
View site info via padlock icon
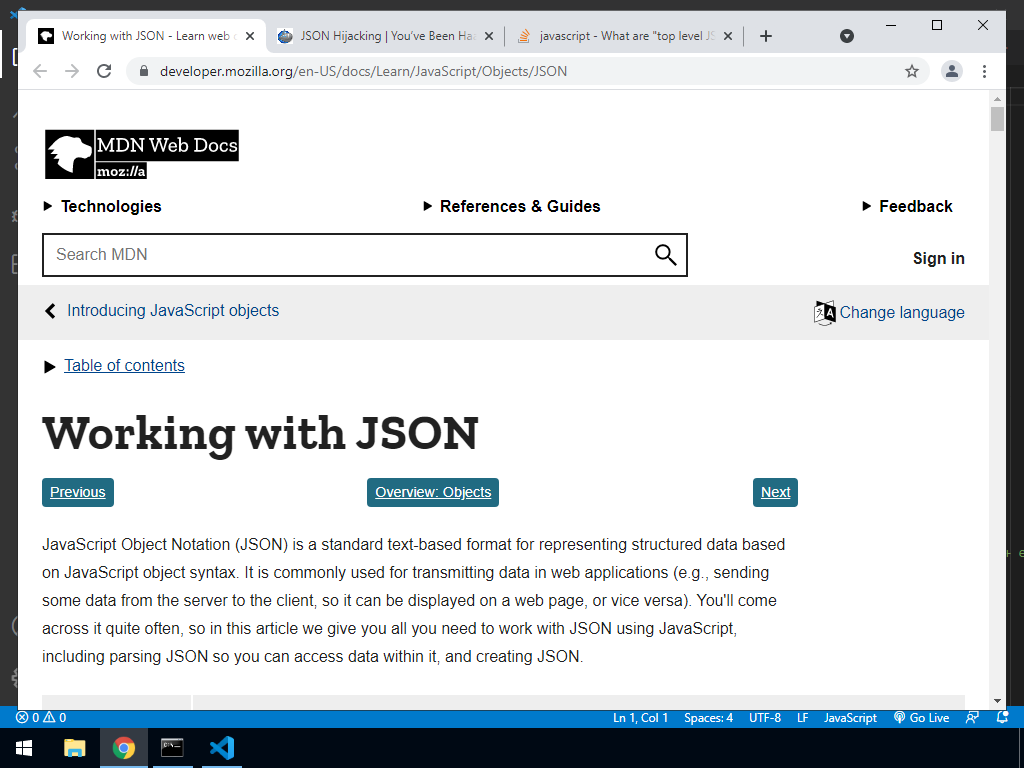[x=144, y=71]
